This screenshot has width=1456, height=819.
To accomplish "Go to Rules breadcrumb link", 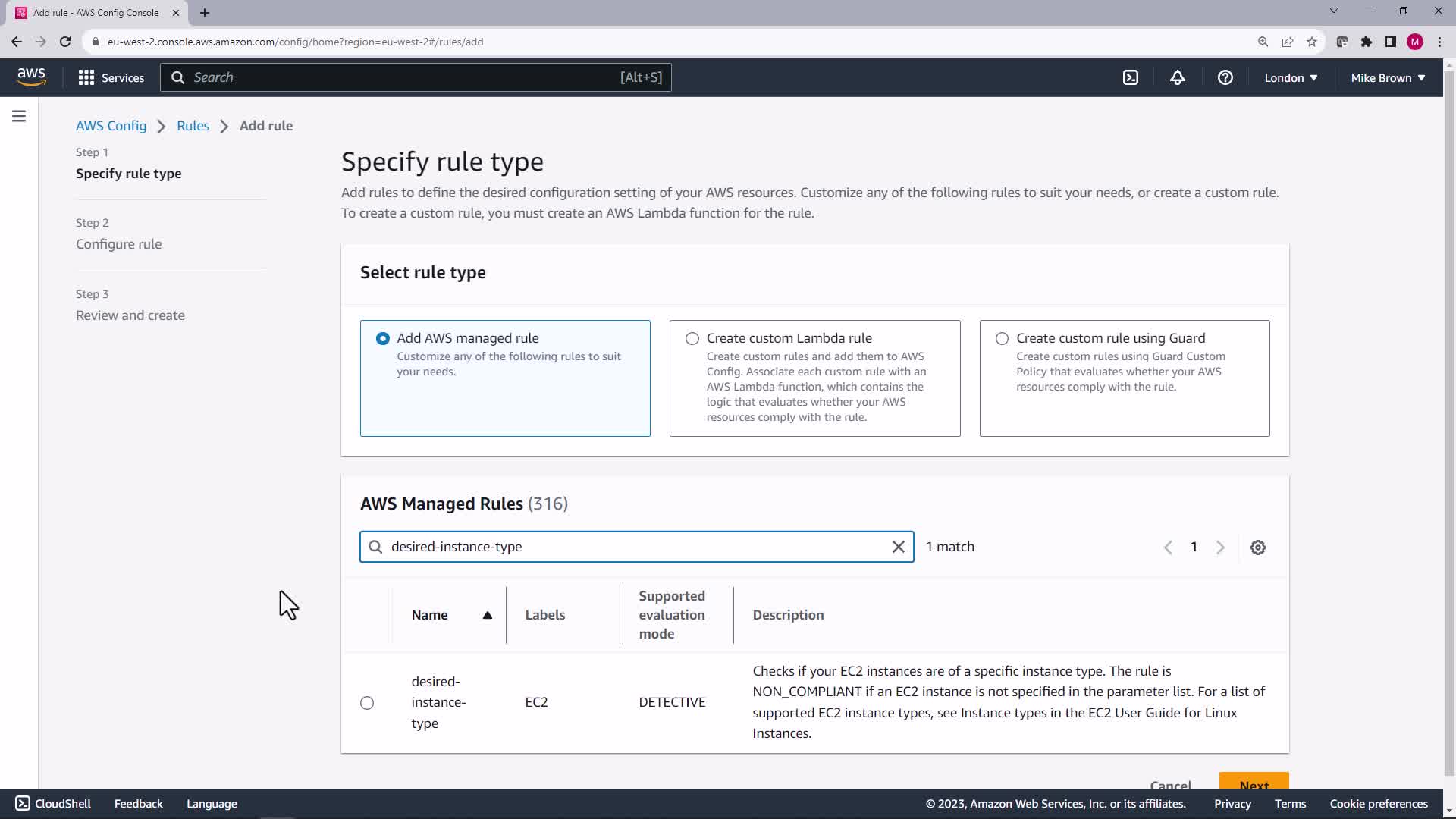I will (193, 126).
